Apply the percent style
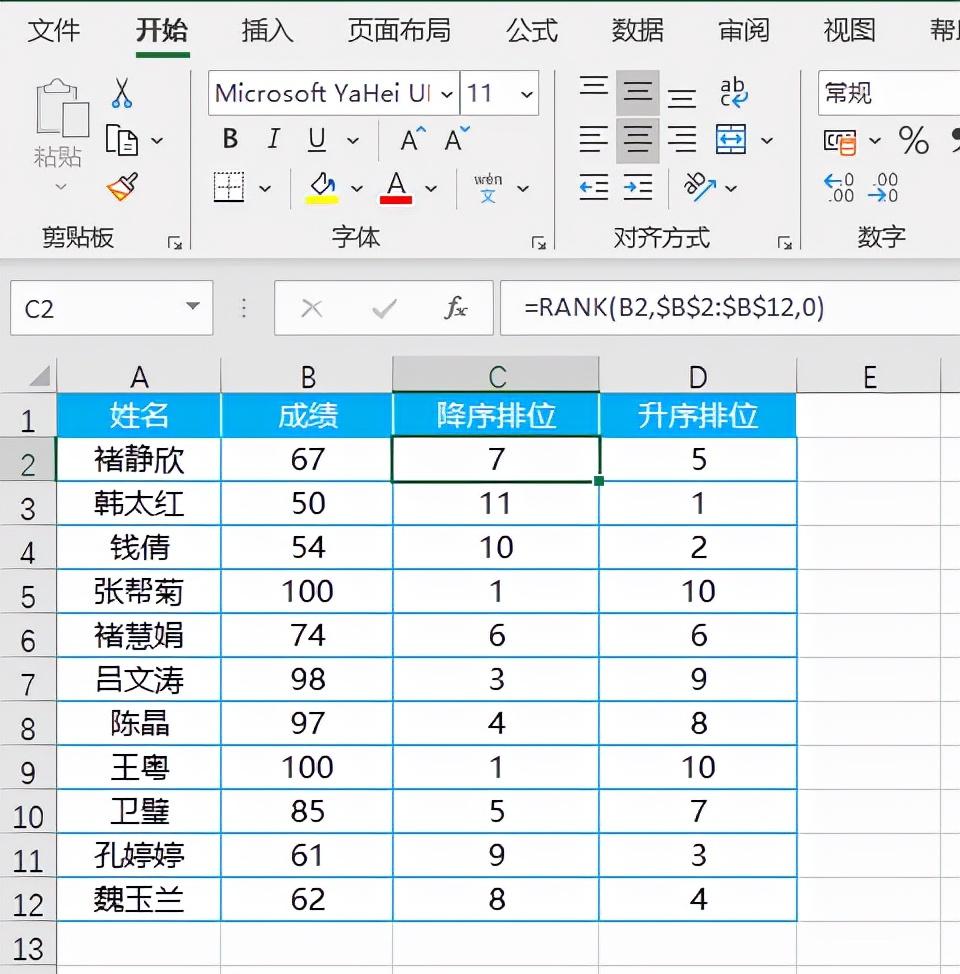Viewport: 960px width, 974px height. (x=913, y=140)
